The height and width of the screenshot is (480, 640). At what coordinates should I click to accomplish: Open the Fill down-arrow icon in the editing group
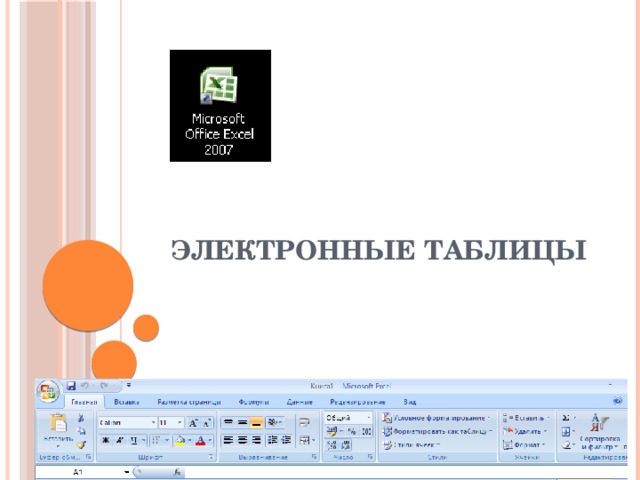566,431
